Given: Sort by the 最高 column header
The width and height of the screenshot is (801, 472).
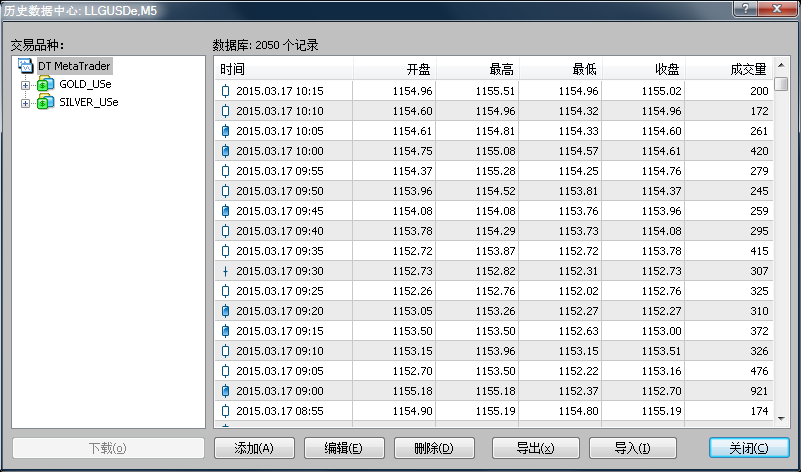Looking at the screenshot, I should [478, 69].
